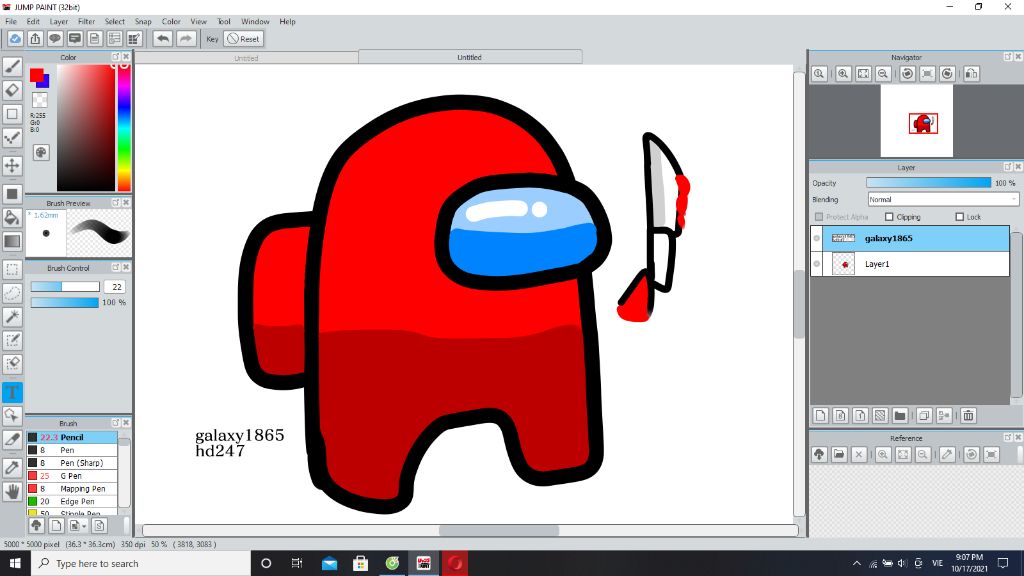Toggle visibility of Layer1

pyautogui.click(x=816, y=264)
